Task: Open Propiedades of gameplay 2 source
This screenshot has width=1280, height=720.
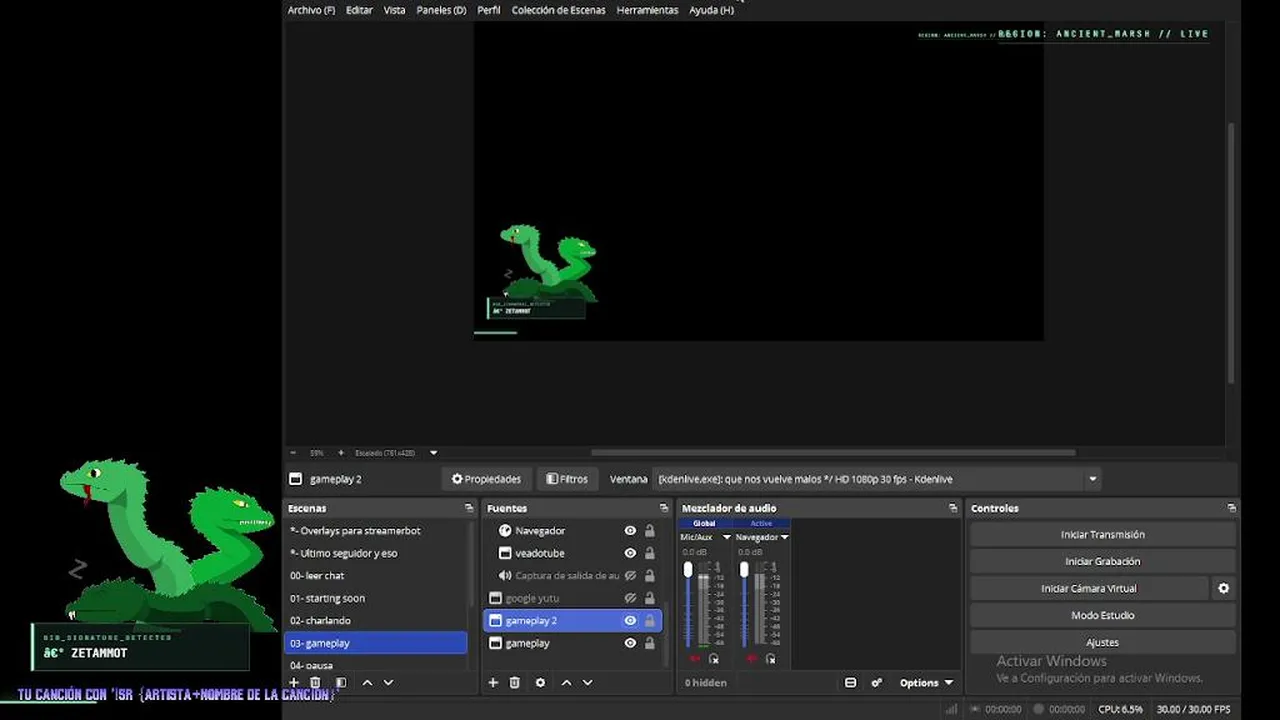Action: click(487, 479)
